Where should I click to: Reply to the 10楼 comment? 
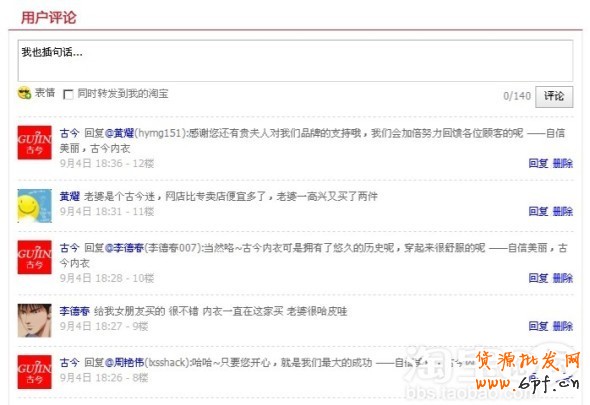538,278
